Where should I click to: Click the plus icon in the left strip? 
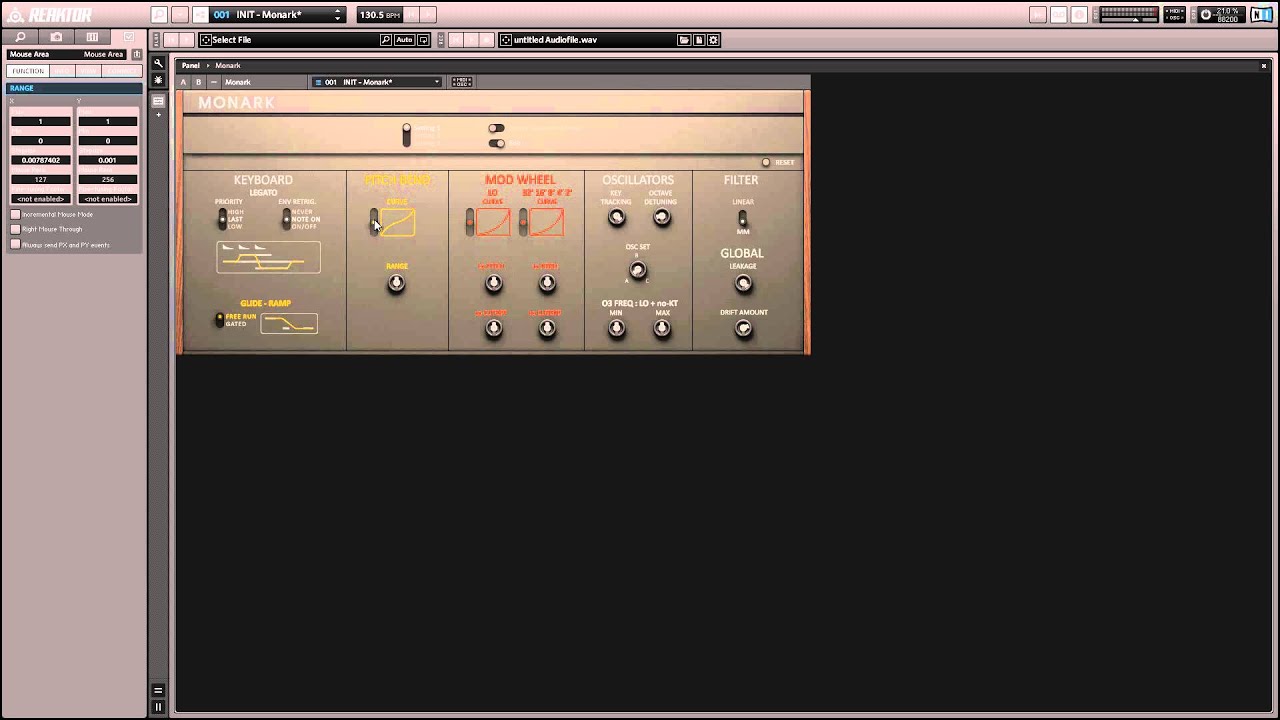[158, 115]
